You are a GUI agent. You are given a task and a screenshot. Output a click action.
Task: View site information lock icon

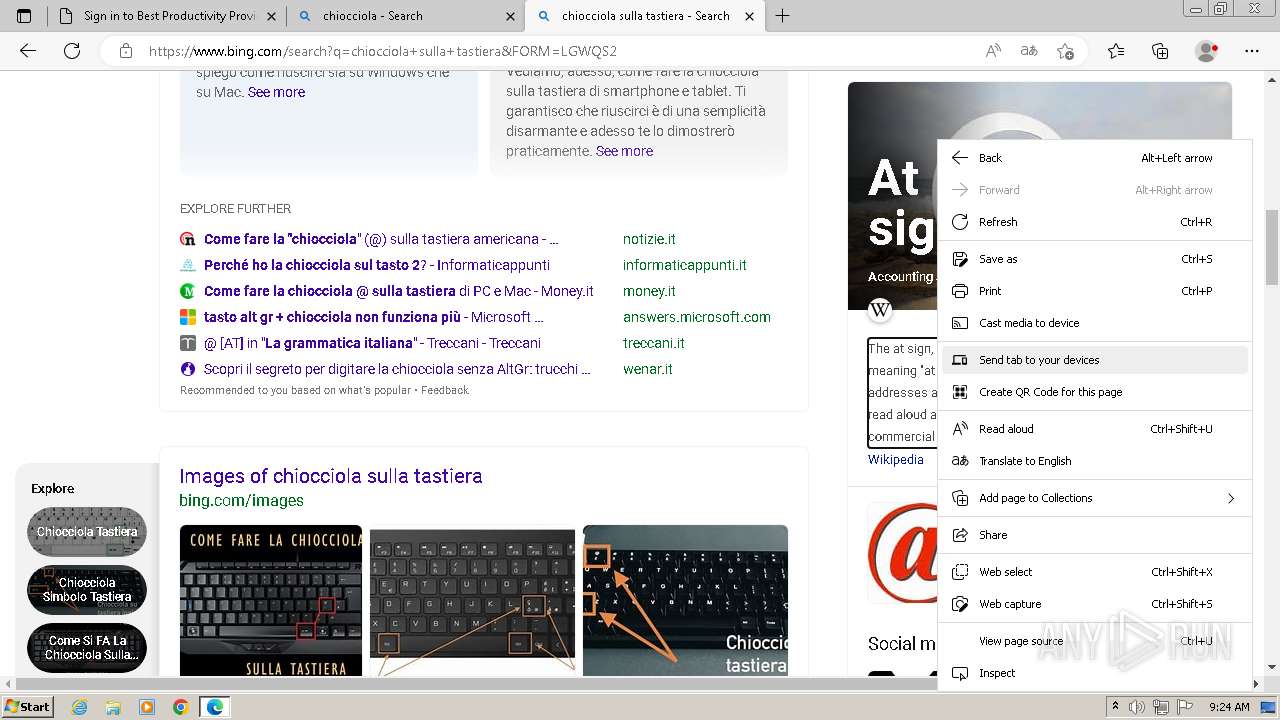[x=126, y=51]
